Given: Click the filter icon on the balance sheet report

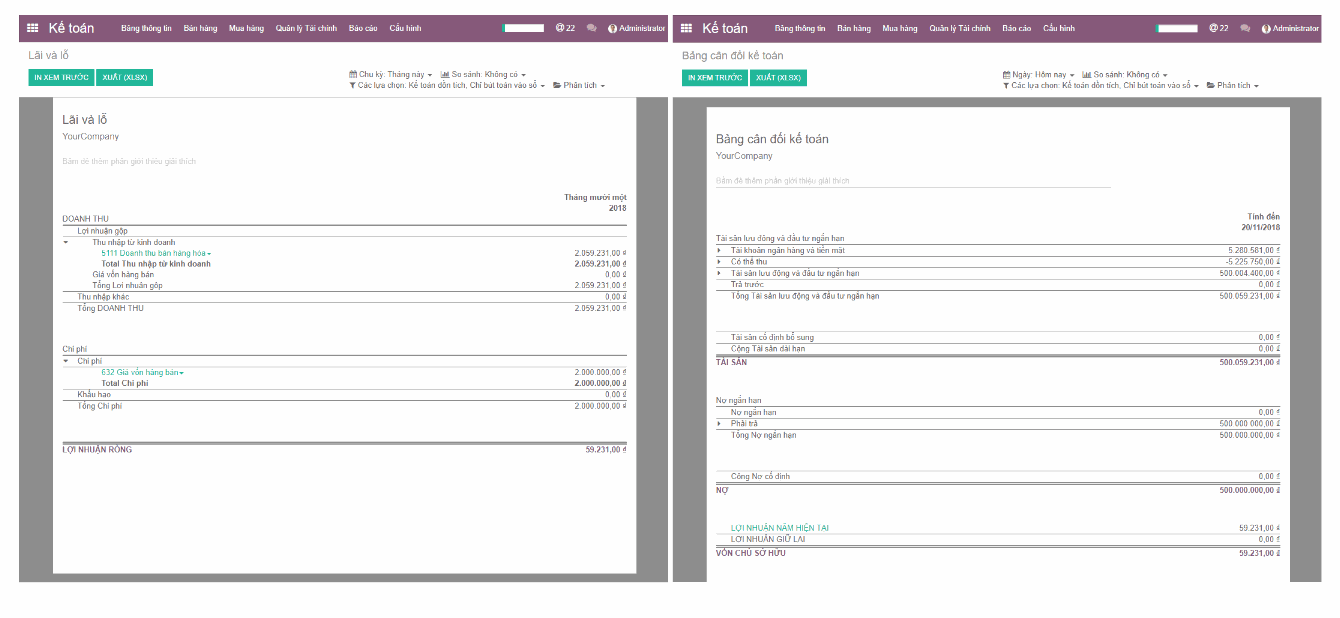Looking at the screenshot, I should pos(1009,86).
